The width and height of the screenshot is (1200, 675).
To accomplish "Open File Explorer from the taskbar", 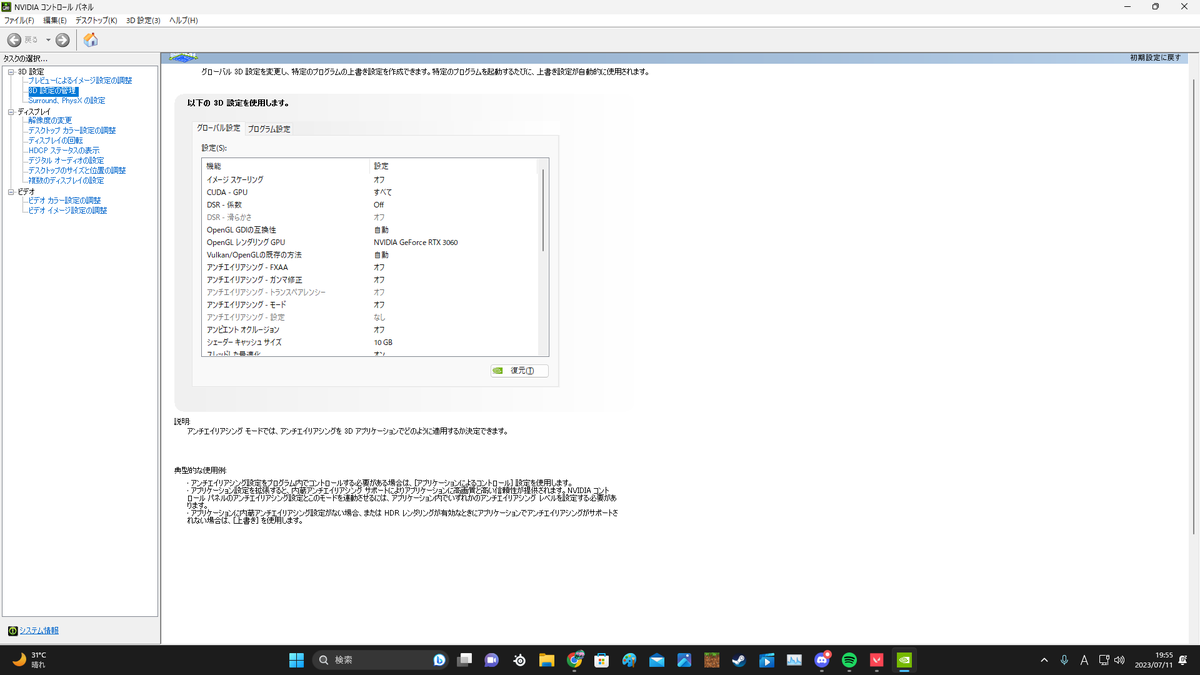I will tap(547, 660).
